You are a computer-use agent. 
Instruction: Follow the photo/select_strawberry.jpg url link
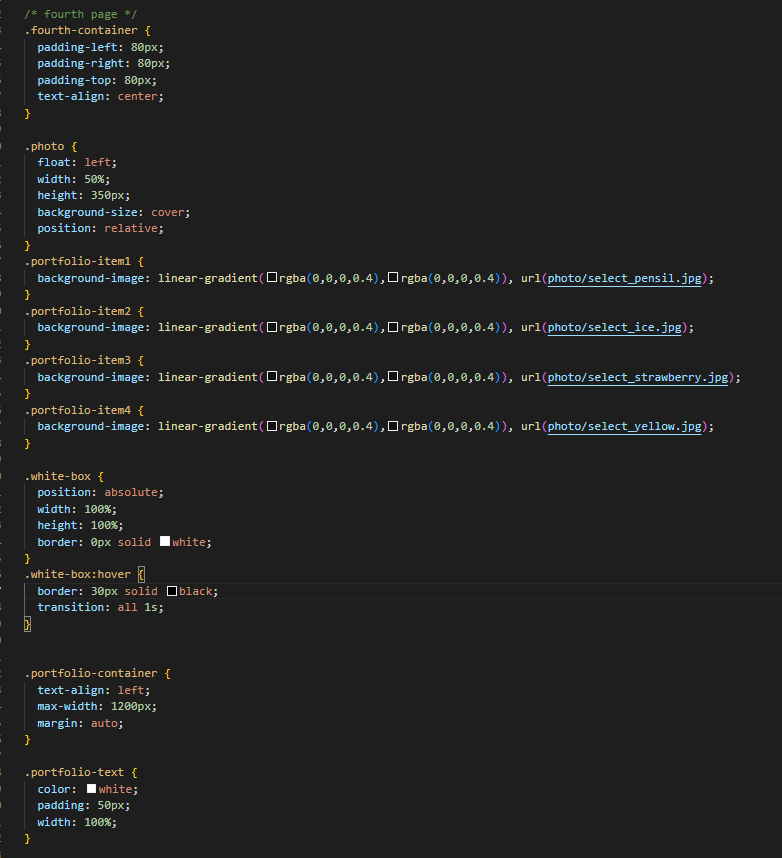click(x=638, y=378)
